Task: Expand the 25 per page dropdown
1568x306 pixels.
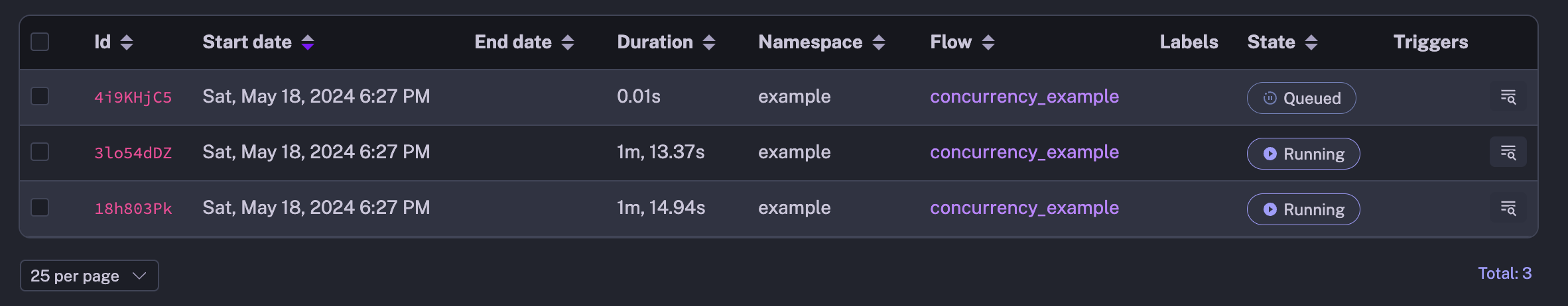Action: [89, 276]
